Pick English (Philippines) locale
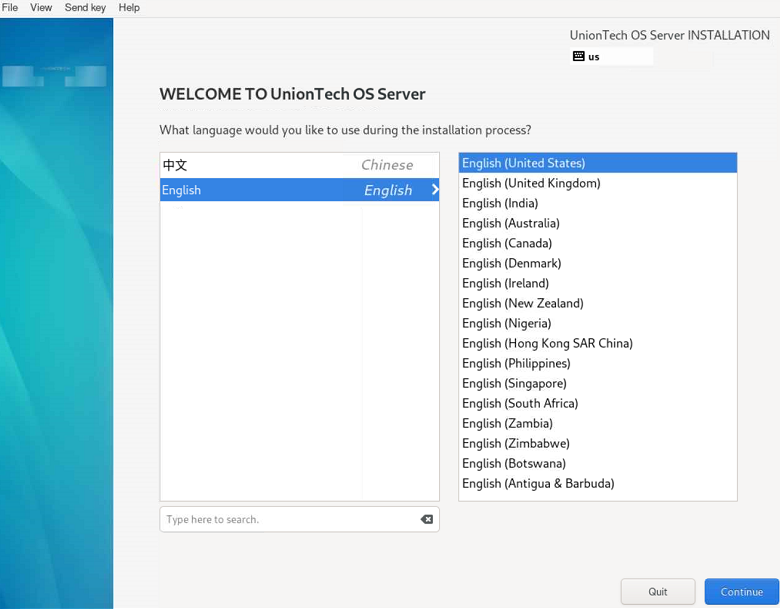Image resolution: width=780 pixels, height=609 pixels. pyautogui.click(x=598, y=363)
